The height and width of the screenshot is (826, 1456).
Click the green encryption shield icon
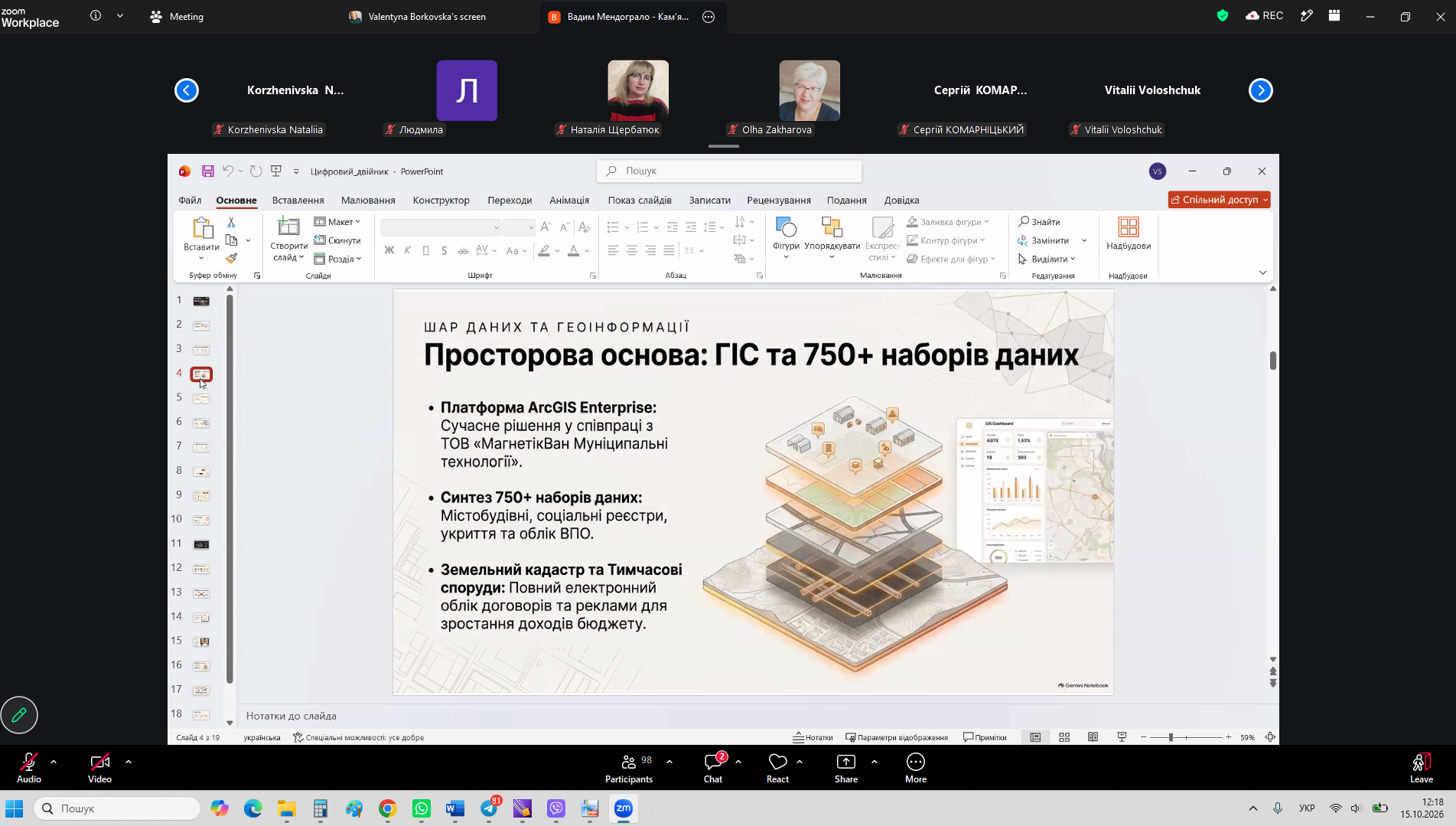[1223, 16]
